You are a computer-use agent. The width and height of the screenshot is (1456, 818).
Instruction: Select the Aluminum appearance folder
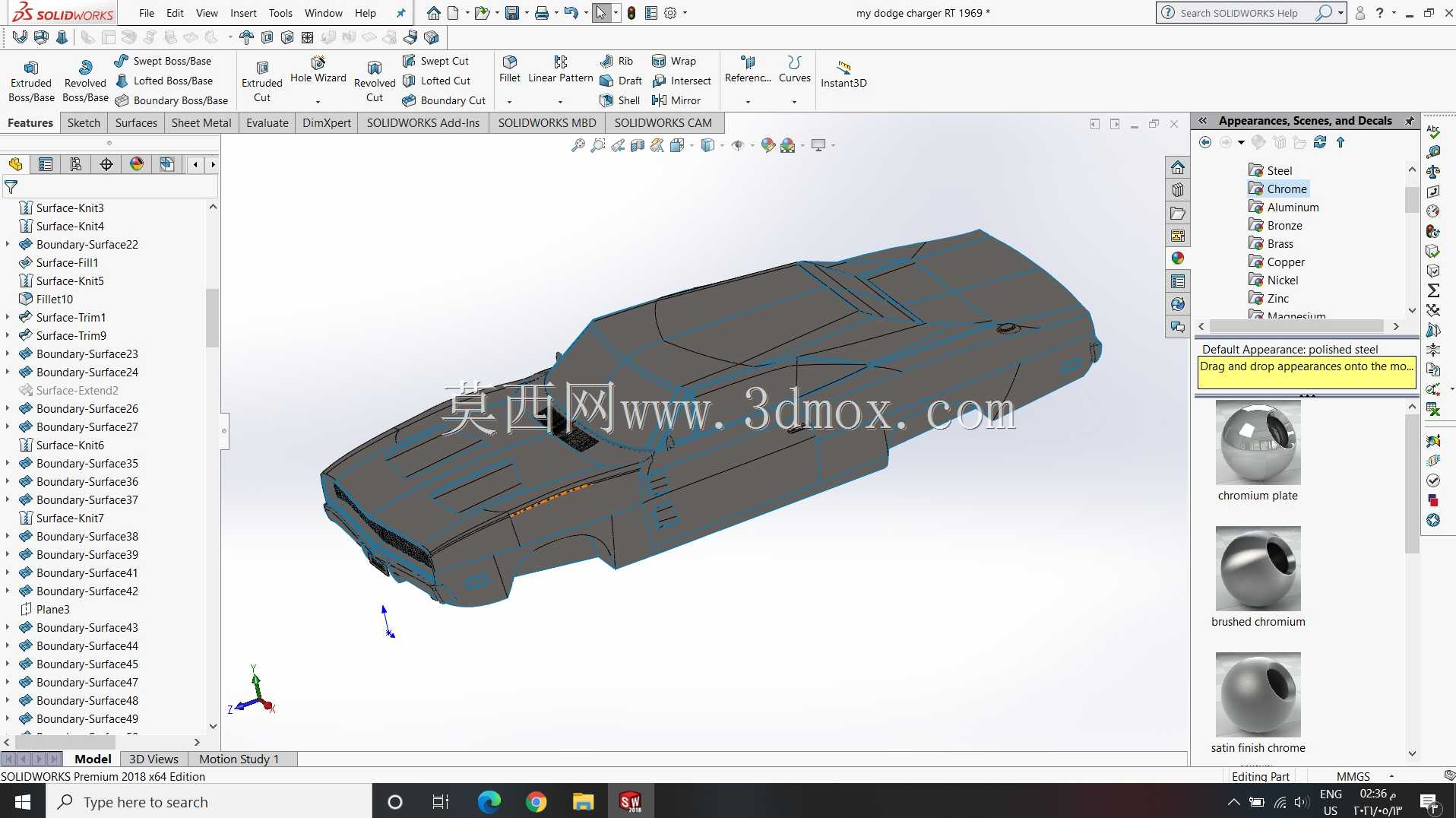click(x=1284, y=207)
